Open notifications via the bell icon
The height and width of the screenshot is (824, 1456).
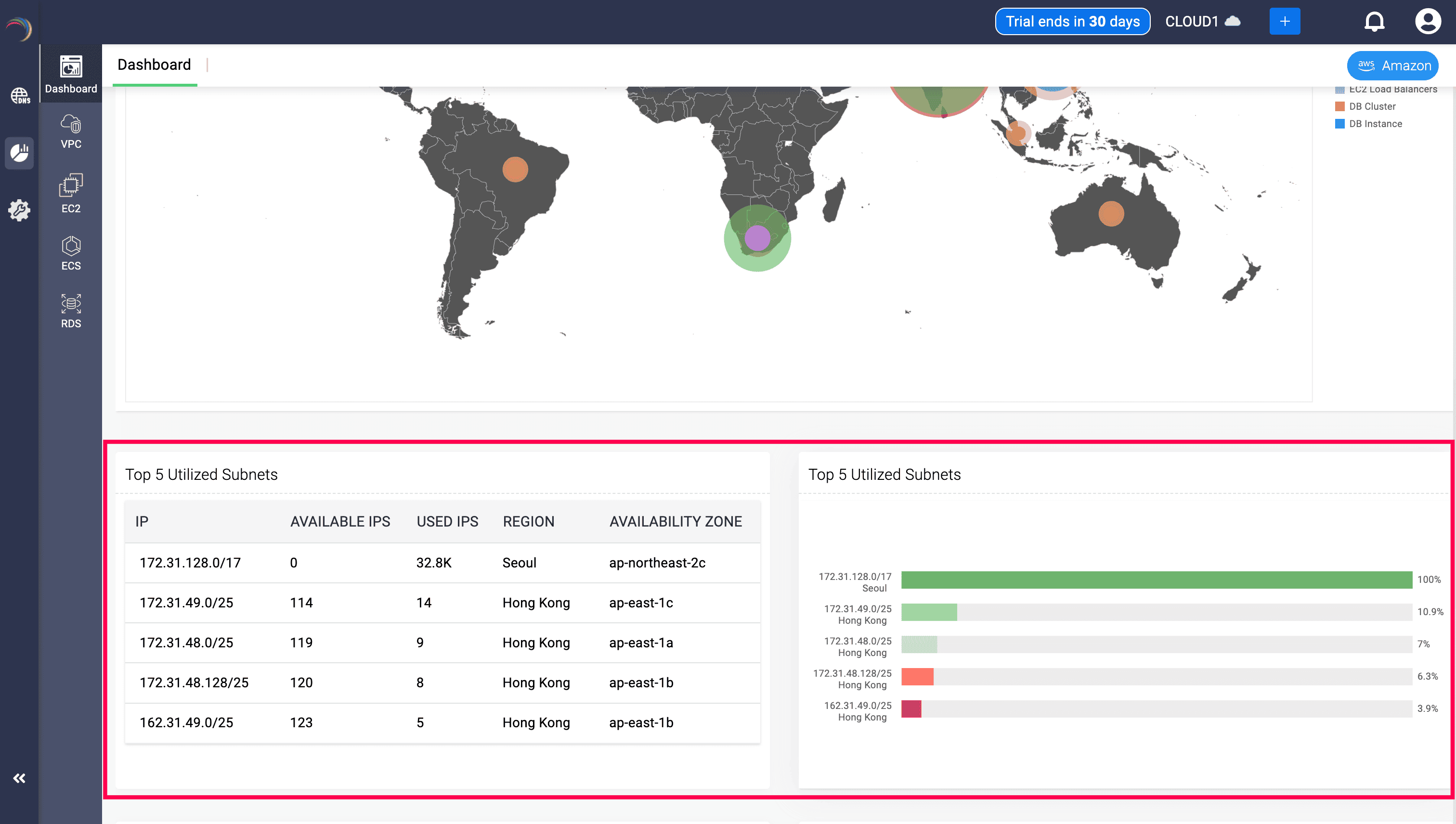point(1375,22)
